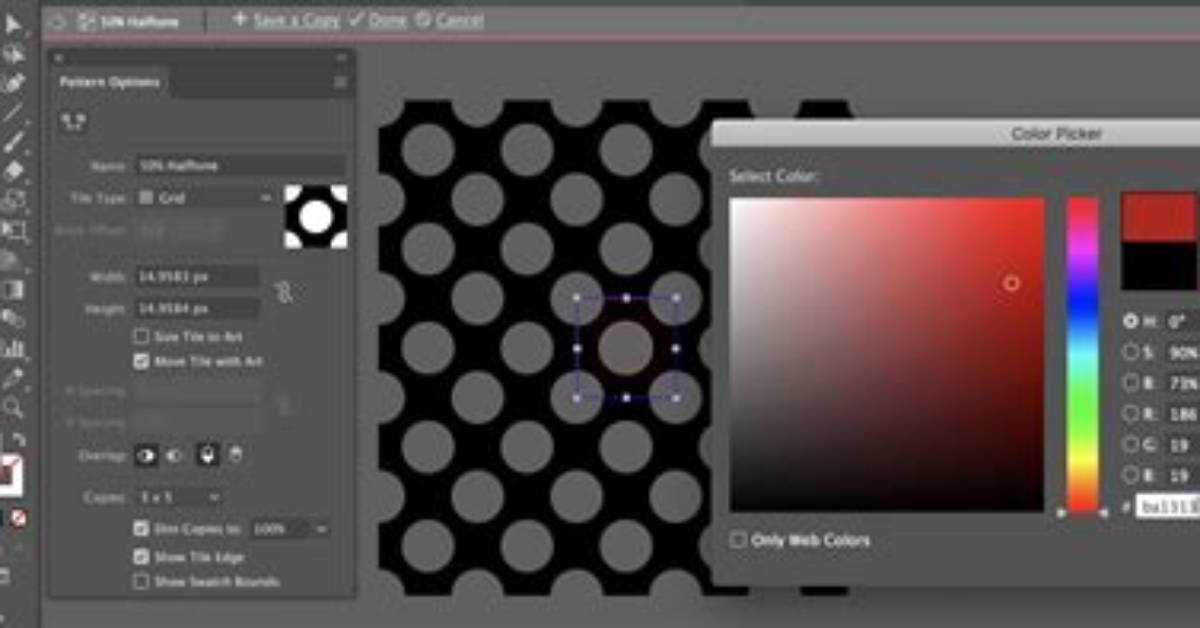Uncheck Move Tile with Art
1200x628 pixels.
141,361
